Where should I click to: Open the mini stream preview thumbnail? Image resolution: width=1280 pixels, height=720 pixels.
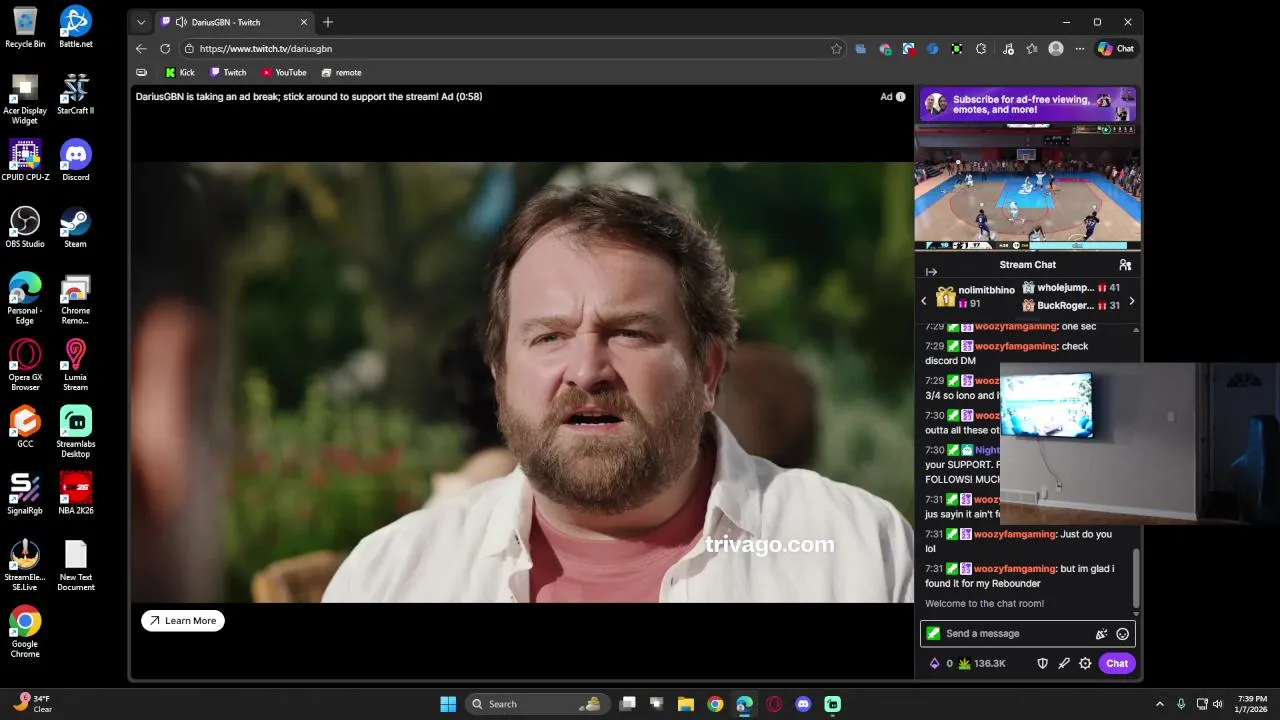1028,187
